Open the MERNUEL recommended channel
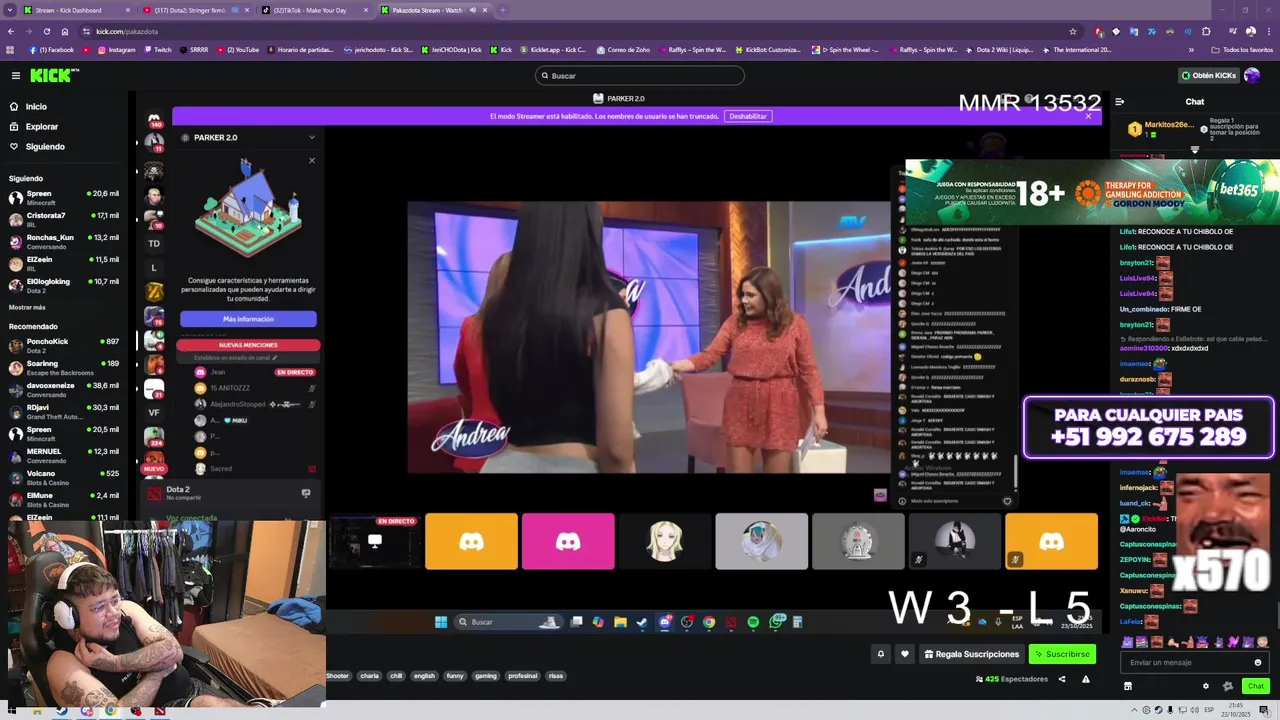The image size is (1280, 720). tap(64, 455)
